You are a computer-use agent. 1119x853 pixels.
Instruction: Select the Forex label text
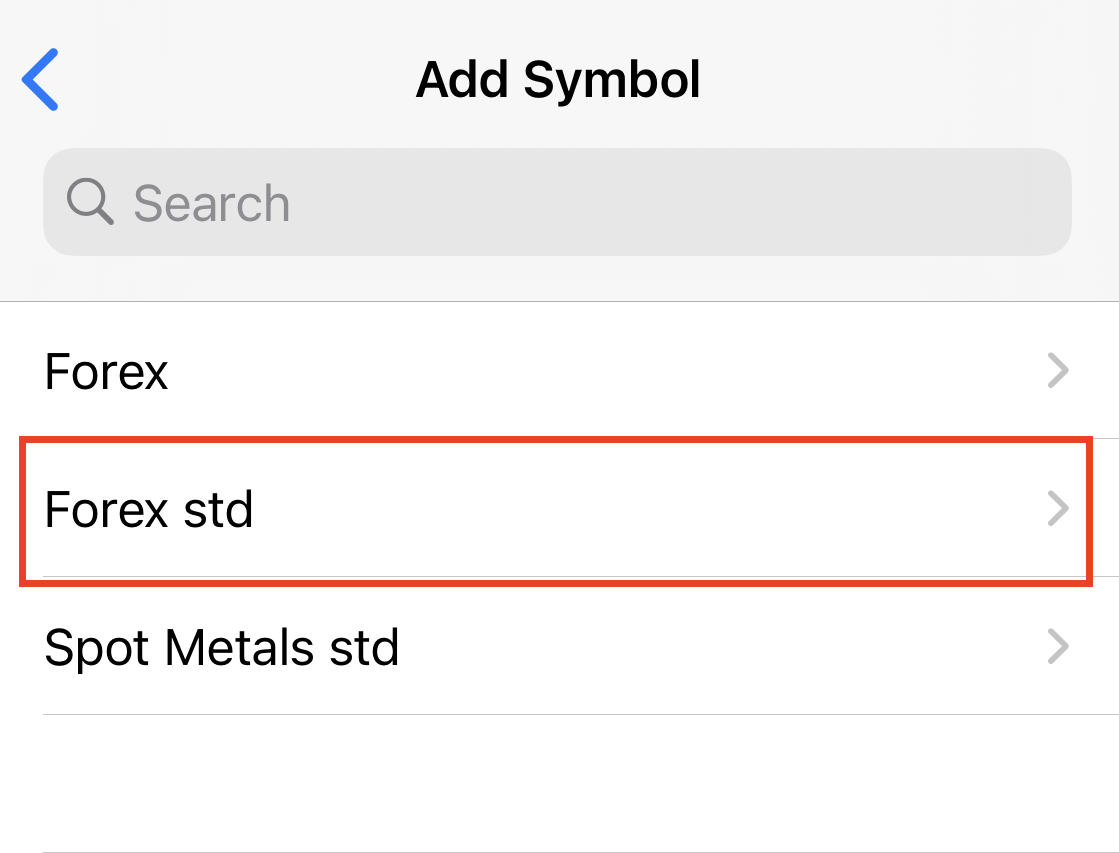(107, 372)
